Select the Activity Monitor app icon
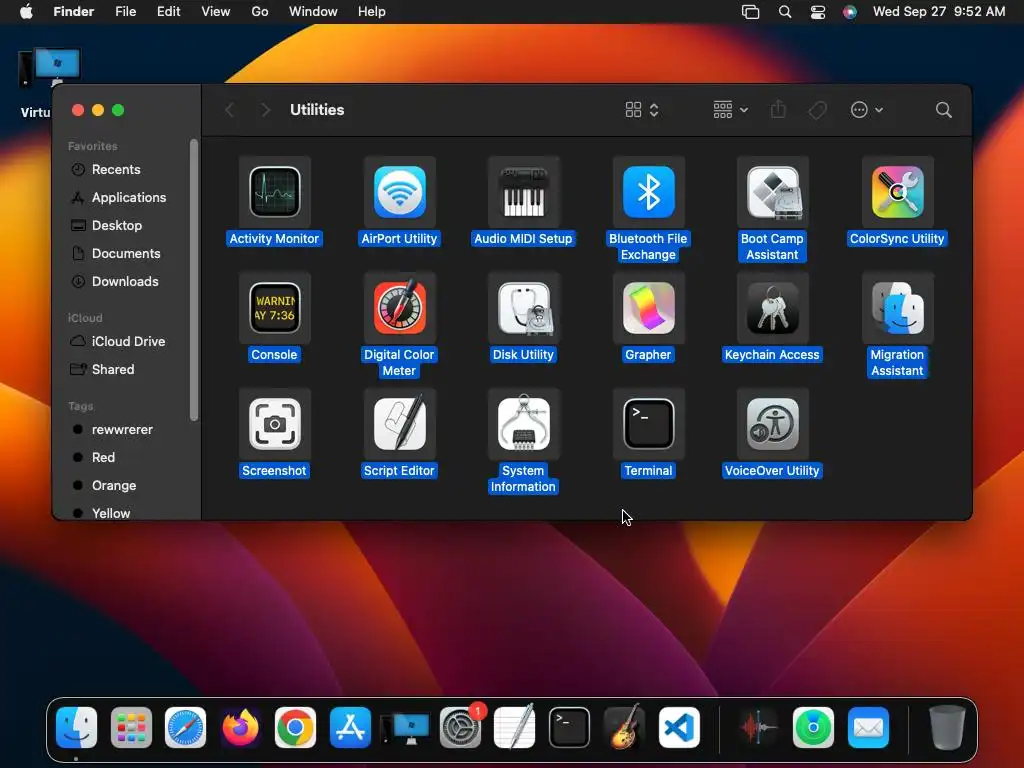Image resolution: width=1024 pixels, height=768 pixels. click(x=274, y=192)
